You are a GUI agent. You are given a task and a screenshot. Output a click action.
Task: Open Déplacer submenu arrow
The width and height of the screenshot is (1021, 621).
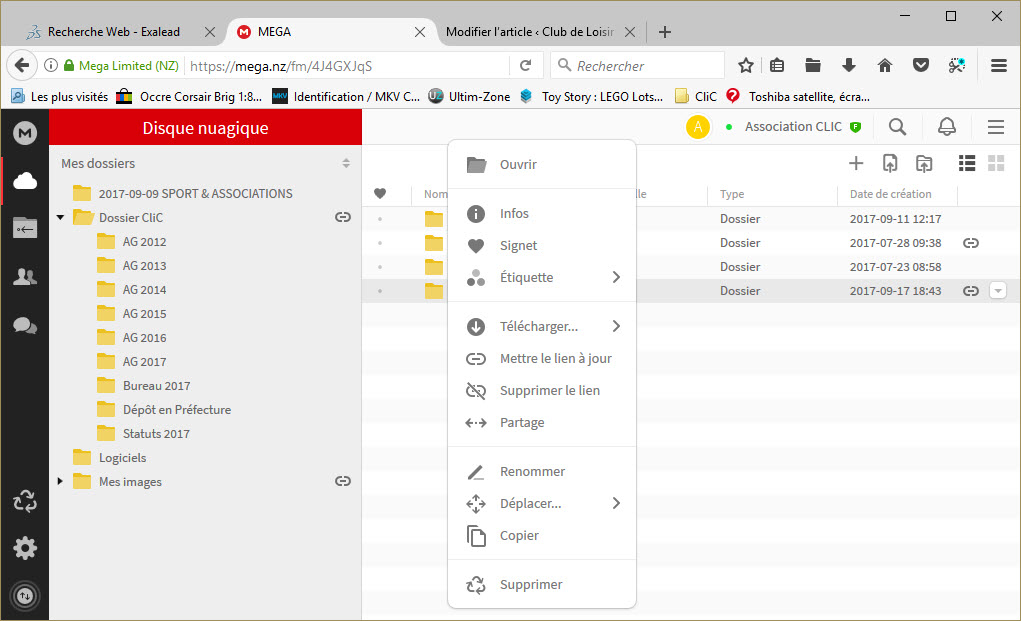point(616,503)
